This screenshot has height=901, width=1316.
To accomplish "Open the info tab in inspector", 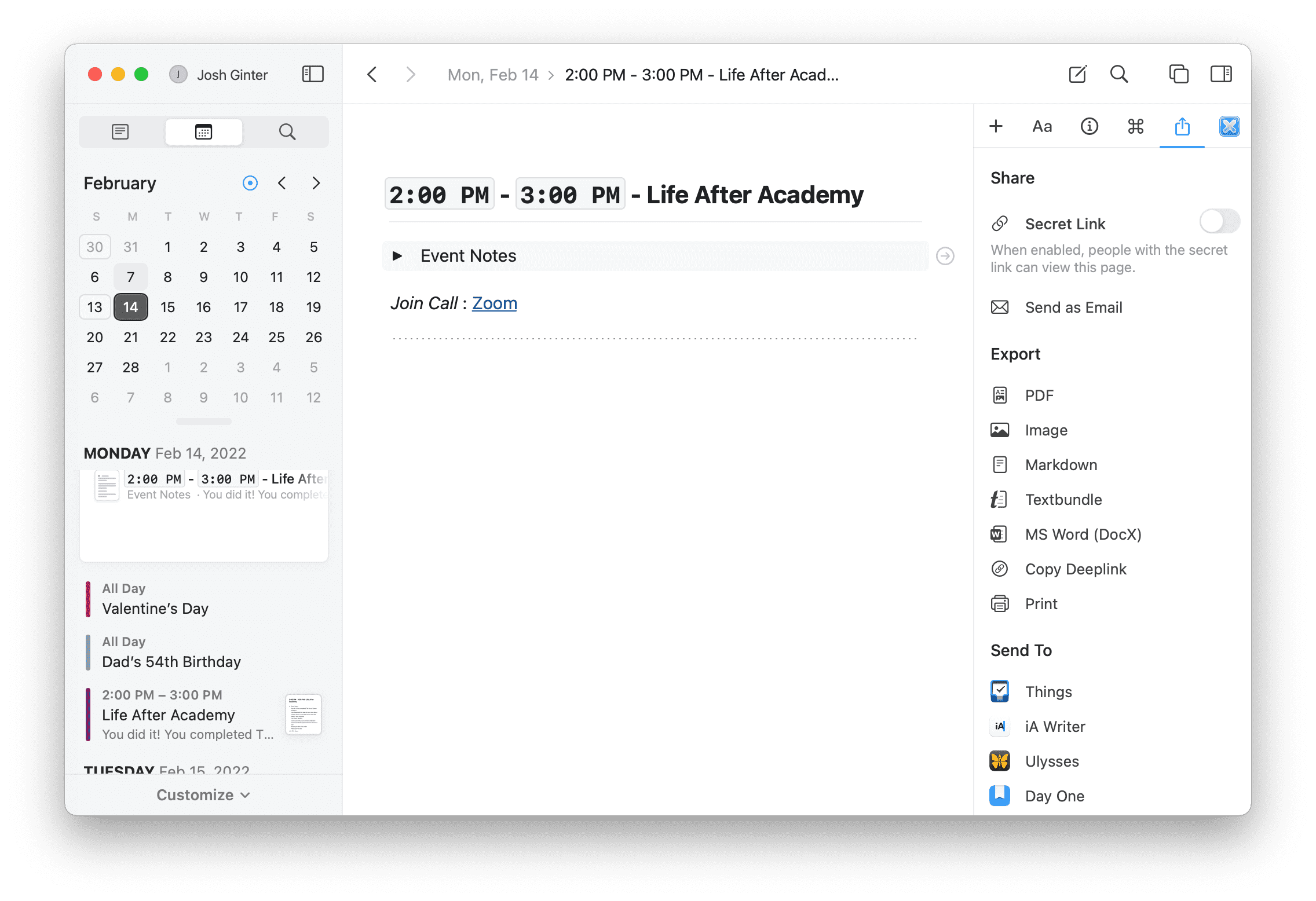I will tap(1089, 126).
